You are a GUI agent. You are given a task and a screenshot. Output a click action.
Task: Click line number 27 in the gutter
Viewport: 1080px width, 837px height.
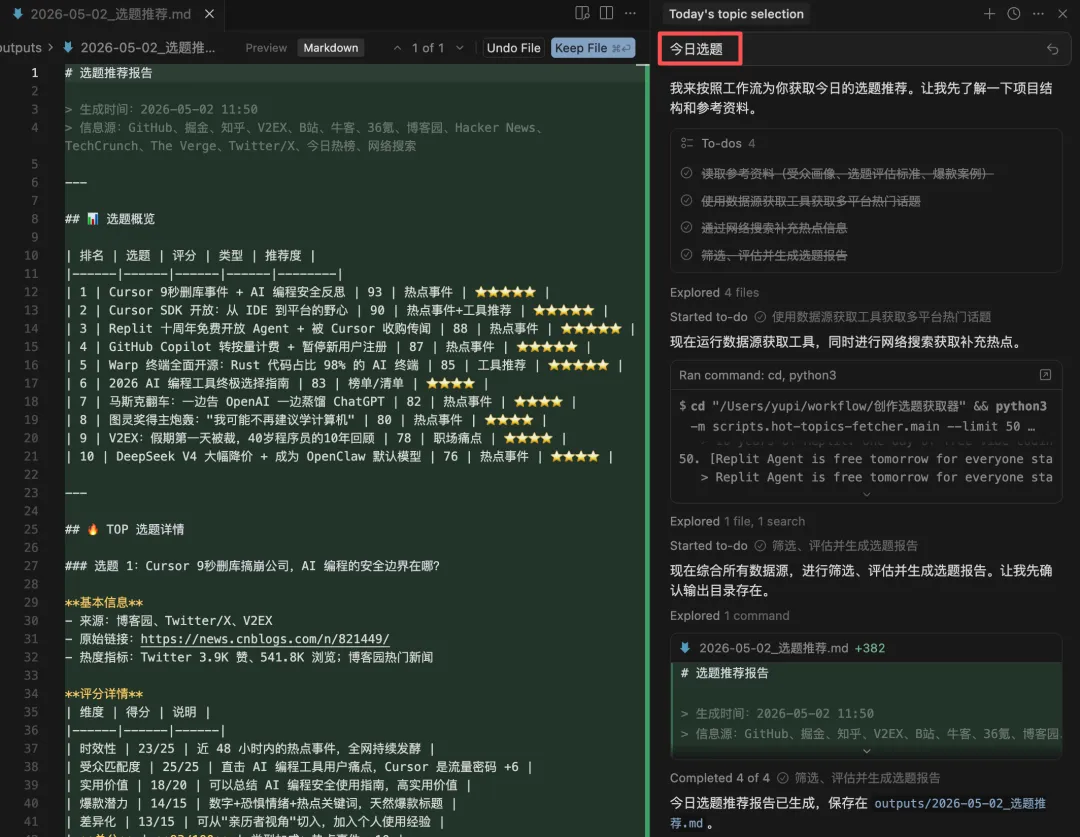click(x=31, y=566)
